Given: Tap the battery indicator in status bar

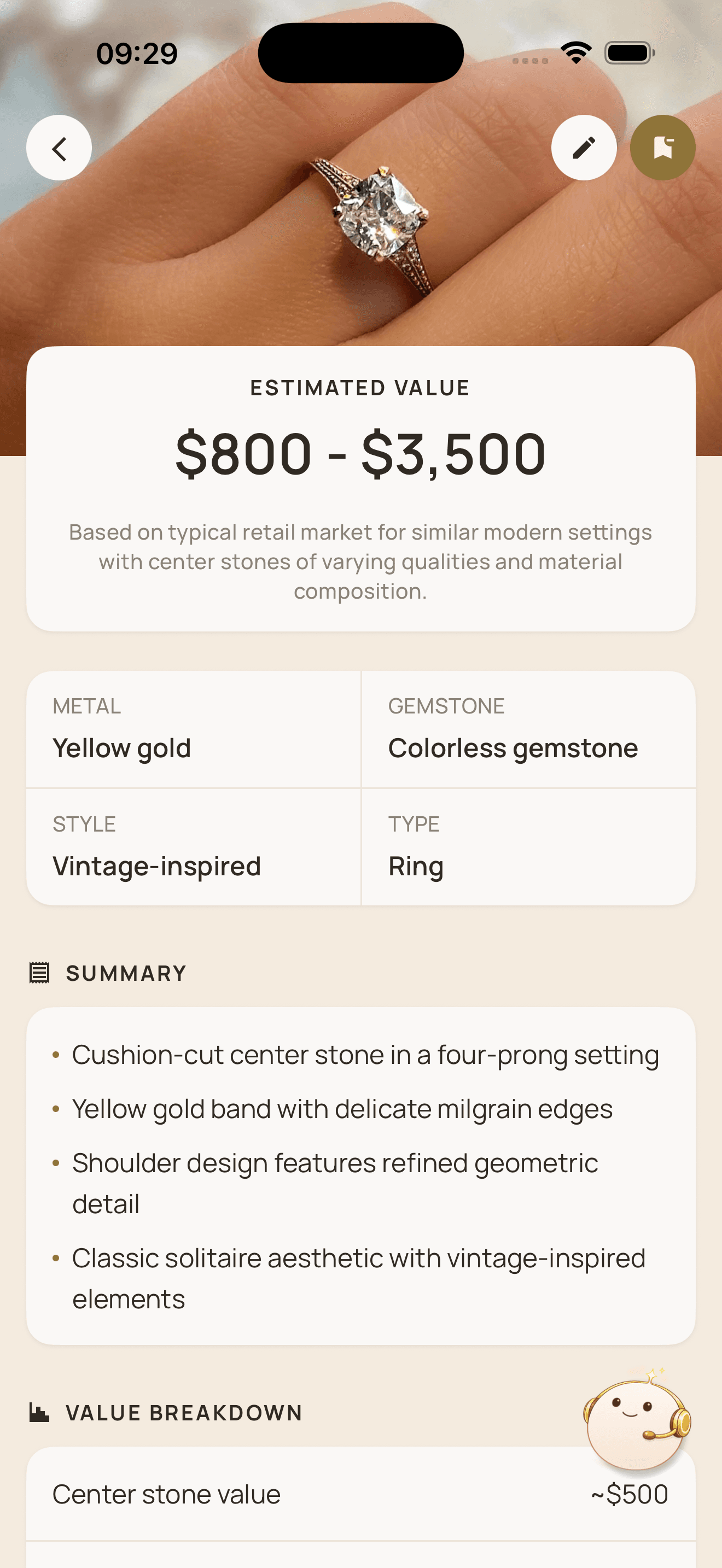Looking at the screenshot, I should pos(630,53).
